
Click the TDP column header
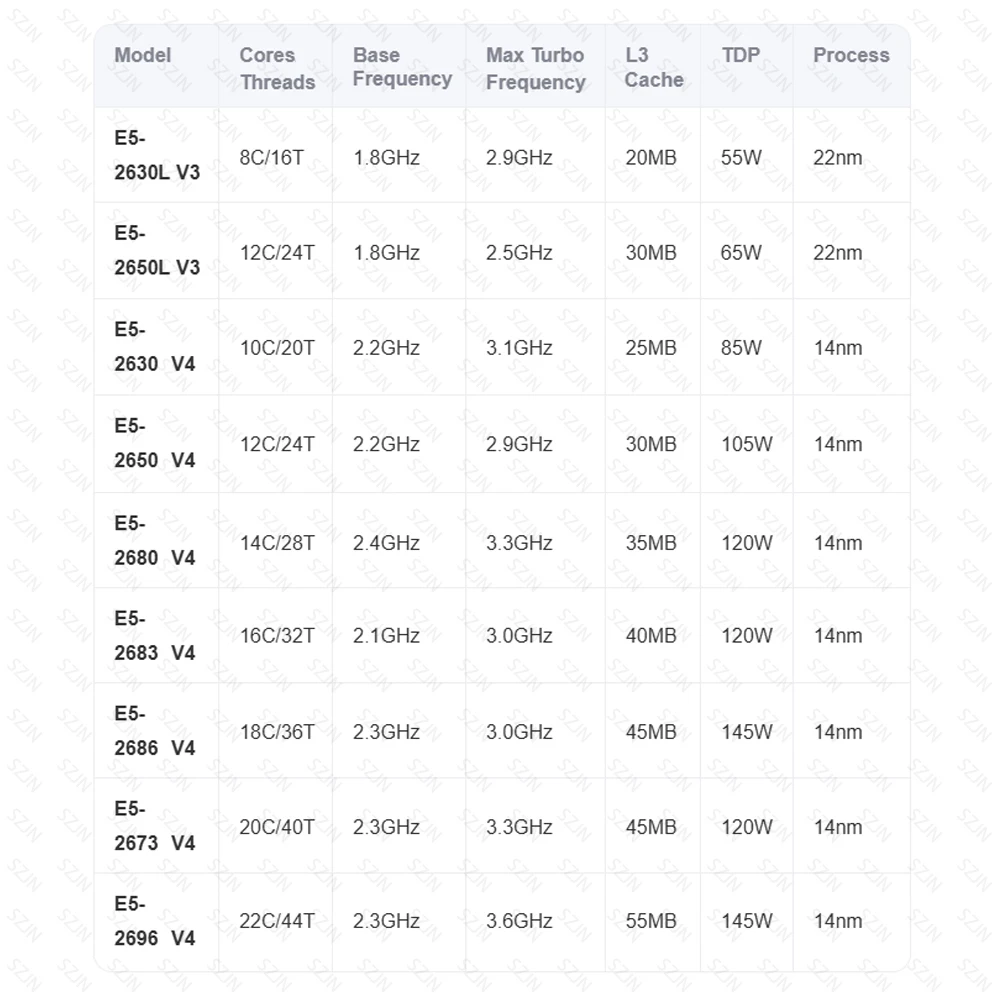click(x=741, y=56)
